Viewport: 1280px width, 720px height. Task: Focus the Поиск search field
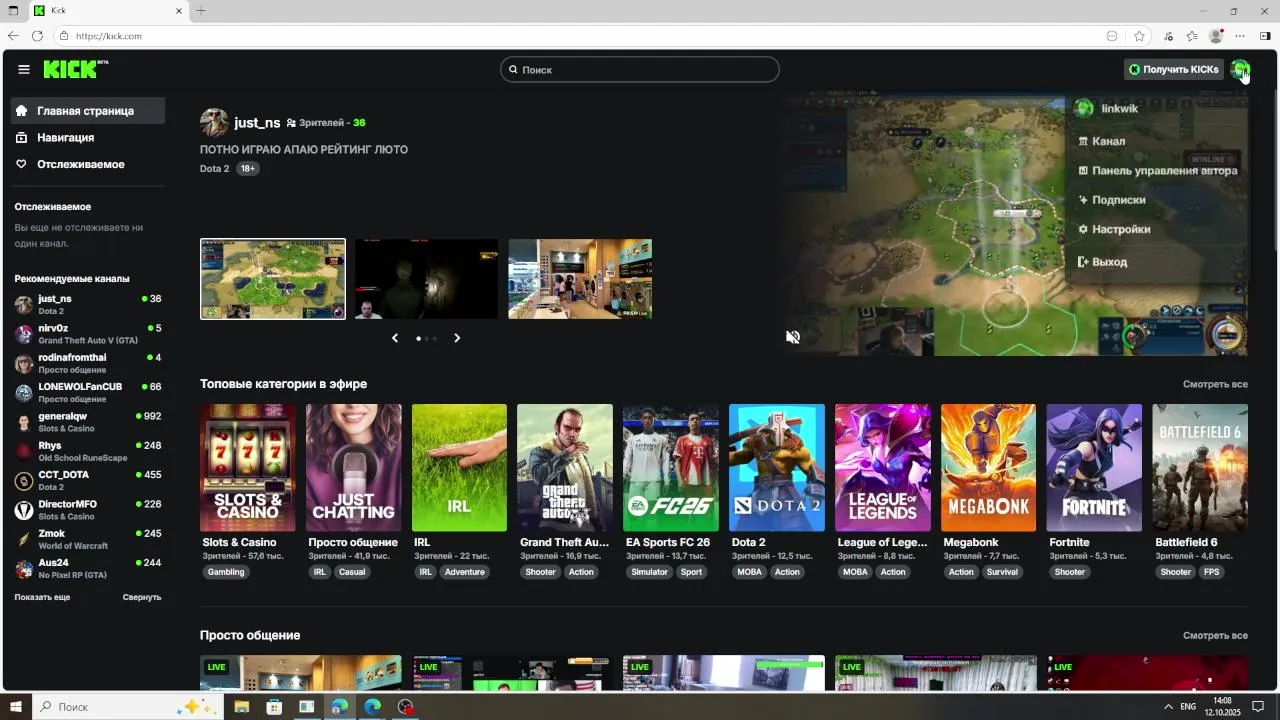click(x=640, y=69)
